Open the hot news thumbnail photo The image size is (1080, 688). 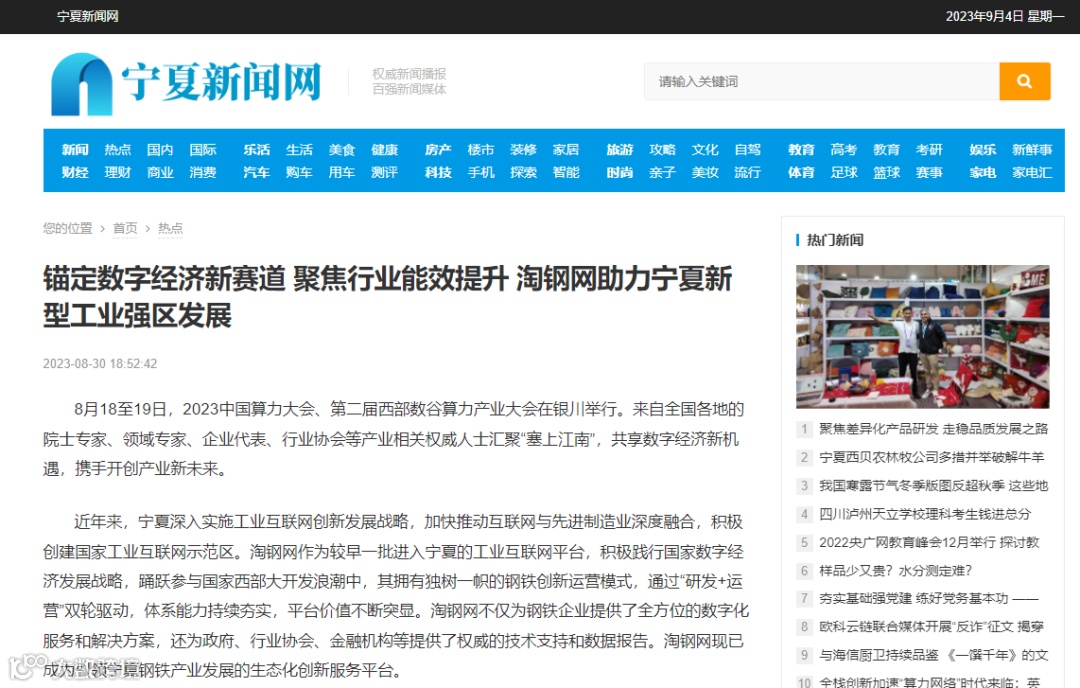pos(922,337)
